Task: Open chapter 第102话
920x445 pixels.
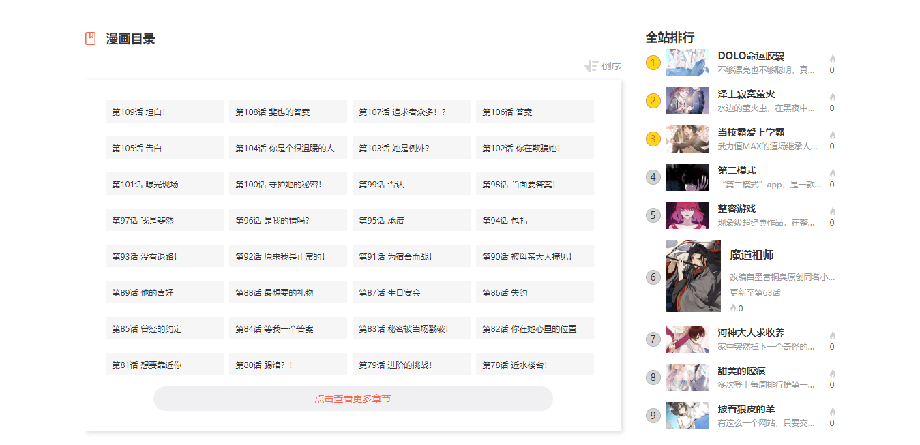Action: (x=535, y=148)
